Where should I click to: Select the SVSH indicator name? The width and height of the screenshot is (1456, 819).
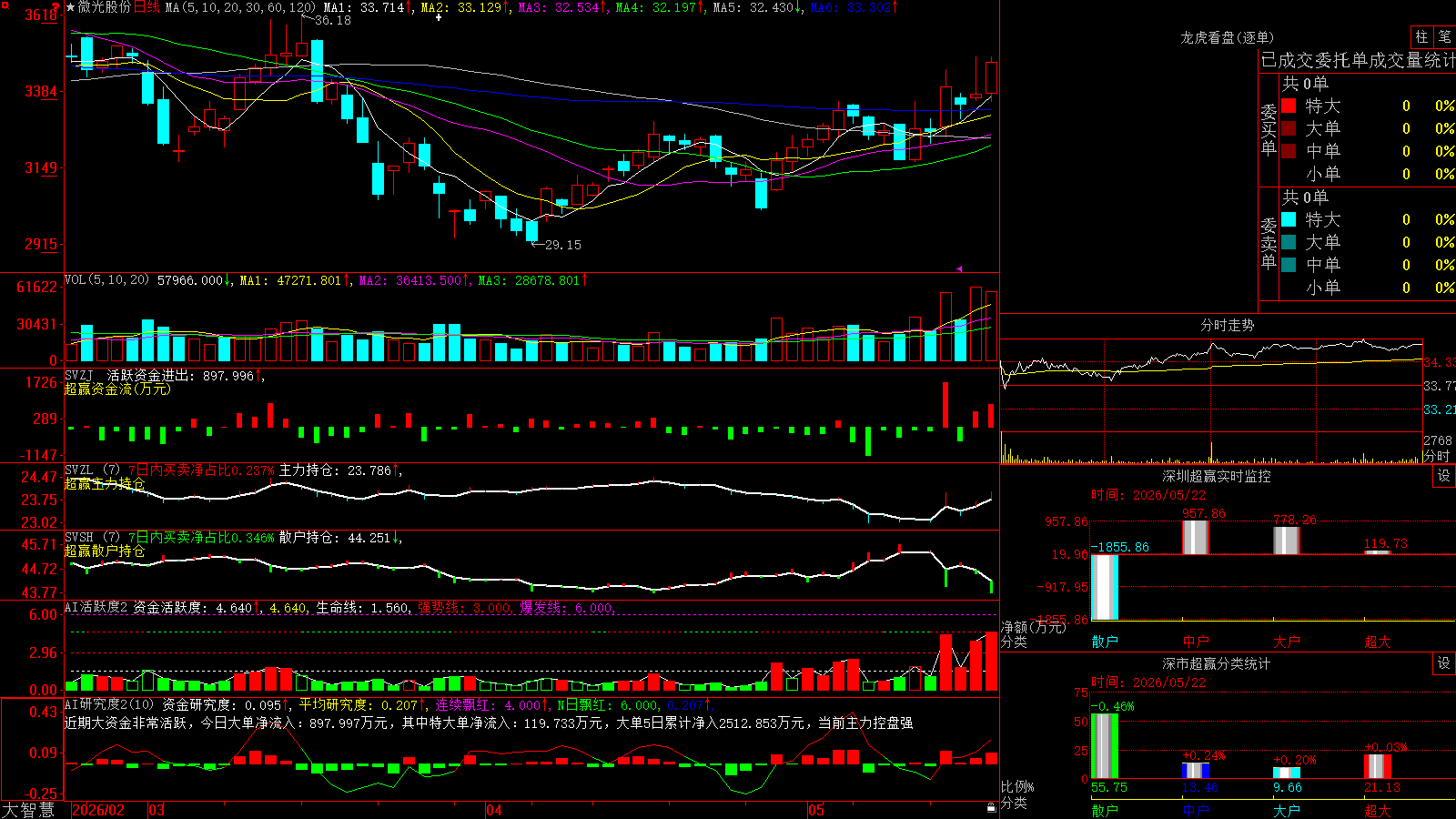point(79,537)
